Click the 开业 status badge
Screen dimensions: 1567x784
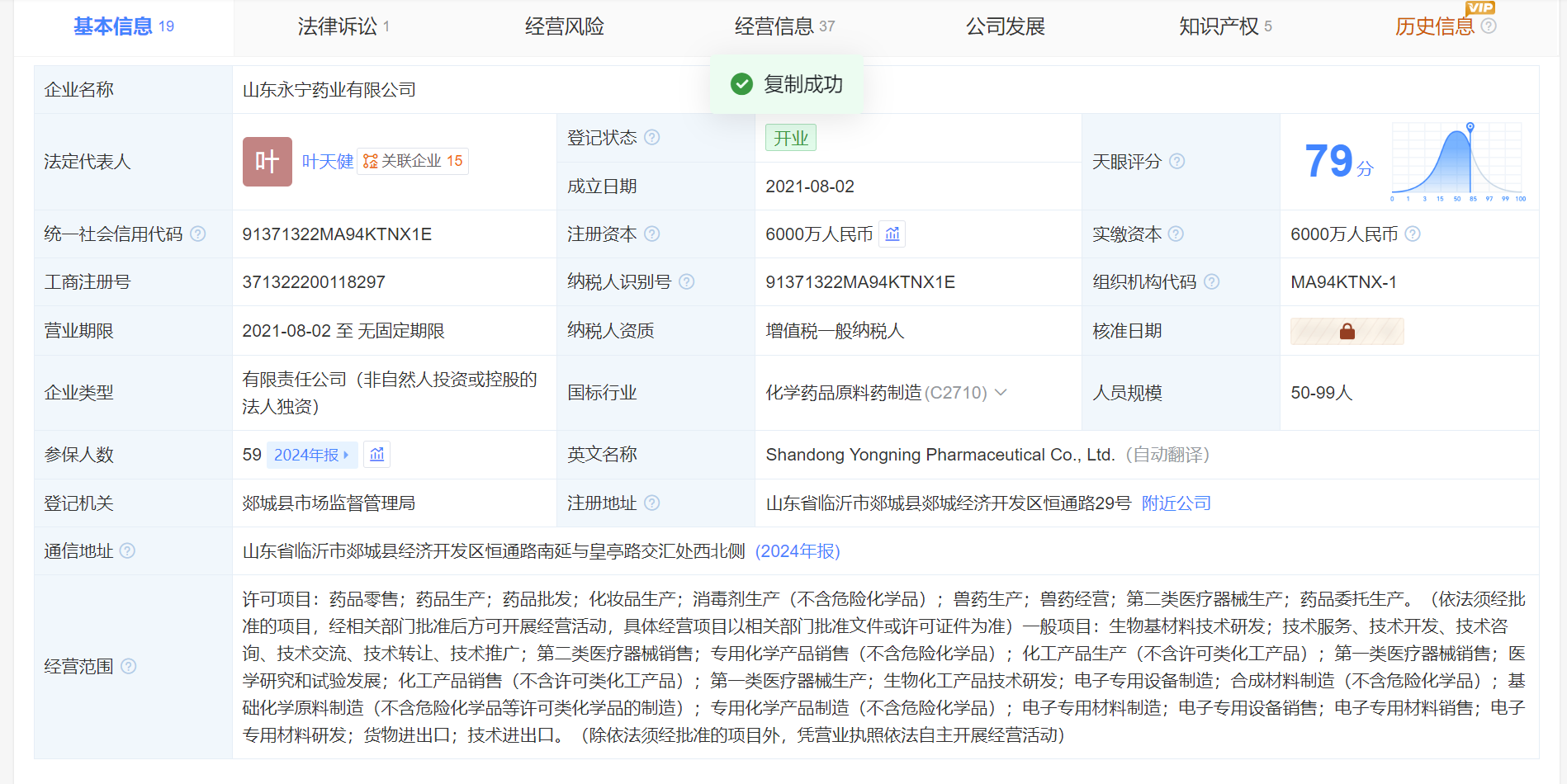[x=791, y=138]
